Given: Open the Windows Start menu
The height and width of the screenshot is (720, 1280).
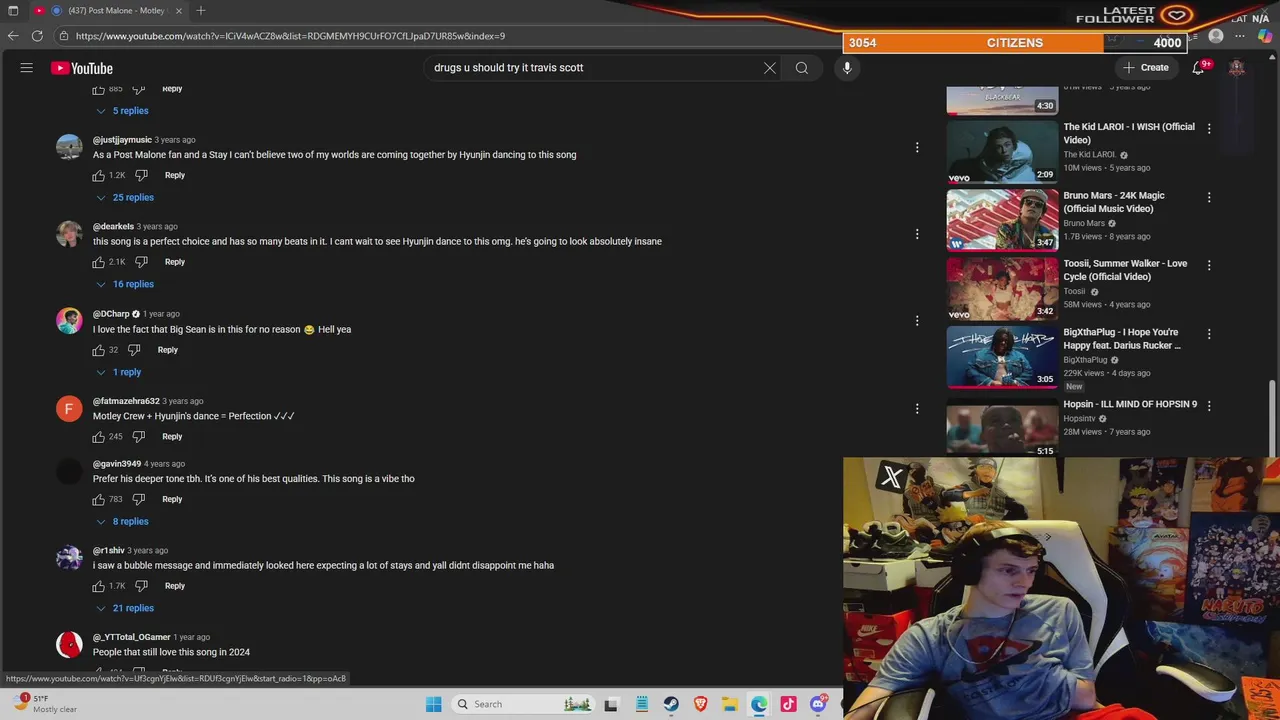Looking at the screenshot, I should [433, 704].
